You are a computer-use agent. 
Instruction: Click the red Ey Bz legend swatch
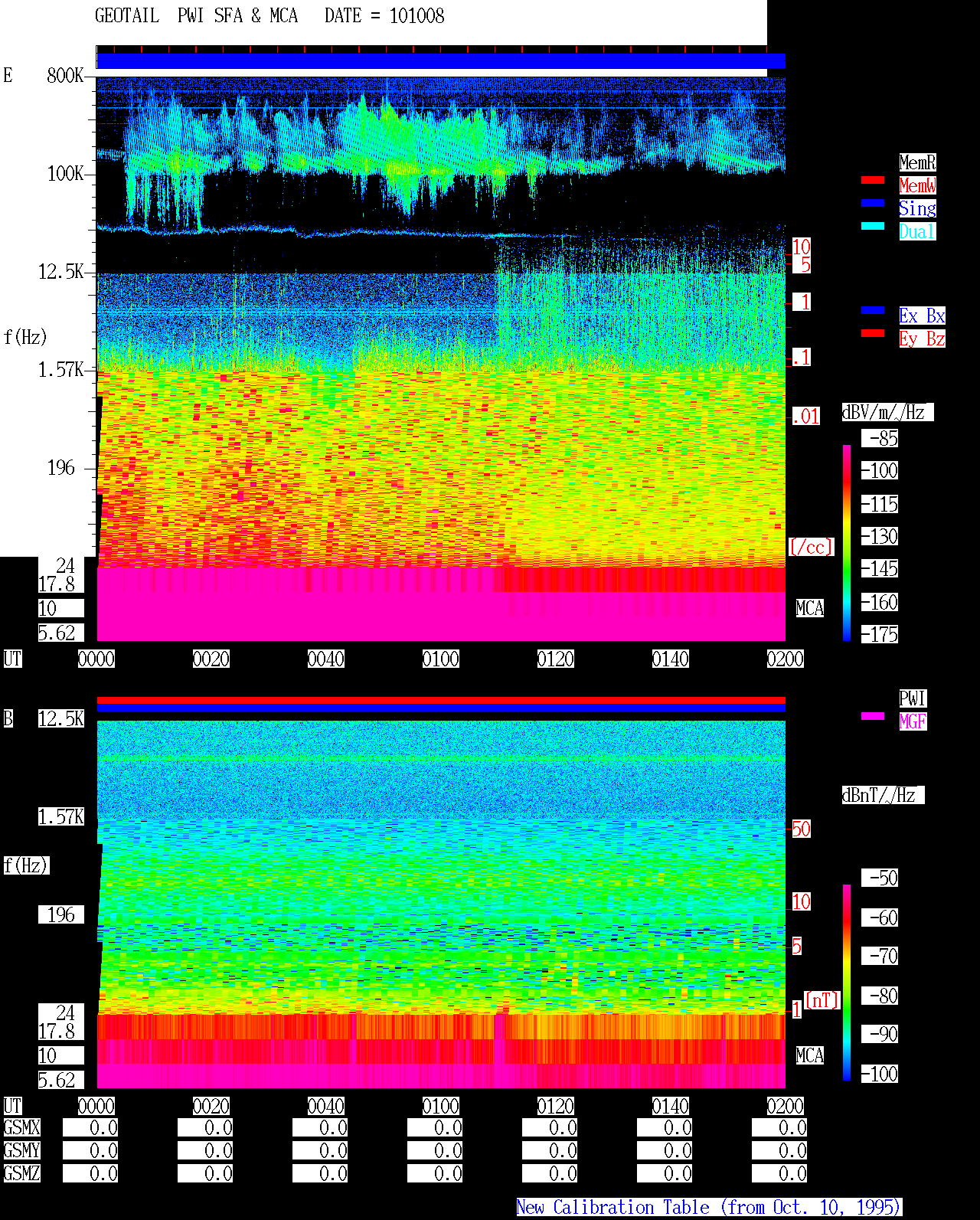click(873, 333)
